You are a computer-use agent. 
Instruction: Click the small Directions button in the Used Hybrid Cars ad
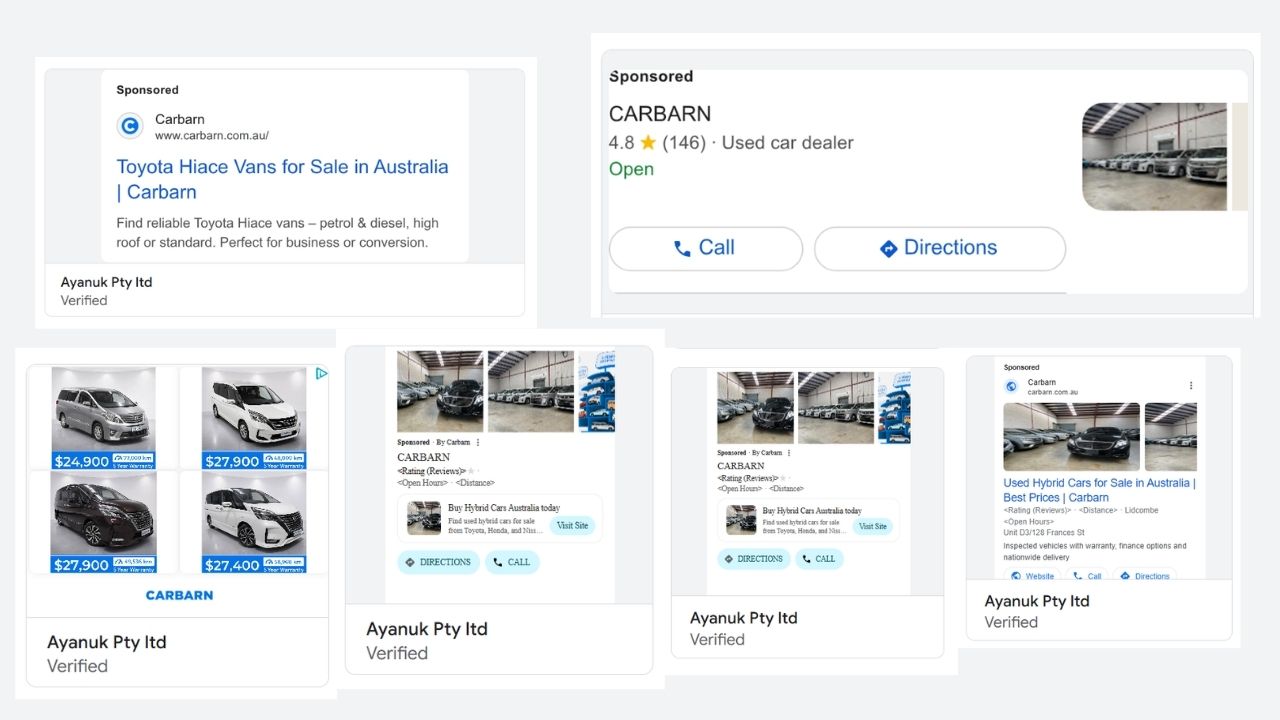pos(1144,576)
